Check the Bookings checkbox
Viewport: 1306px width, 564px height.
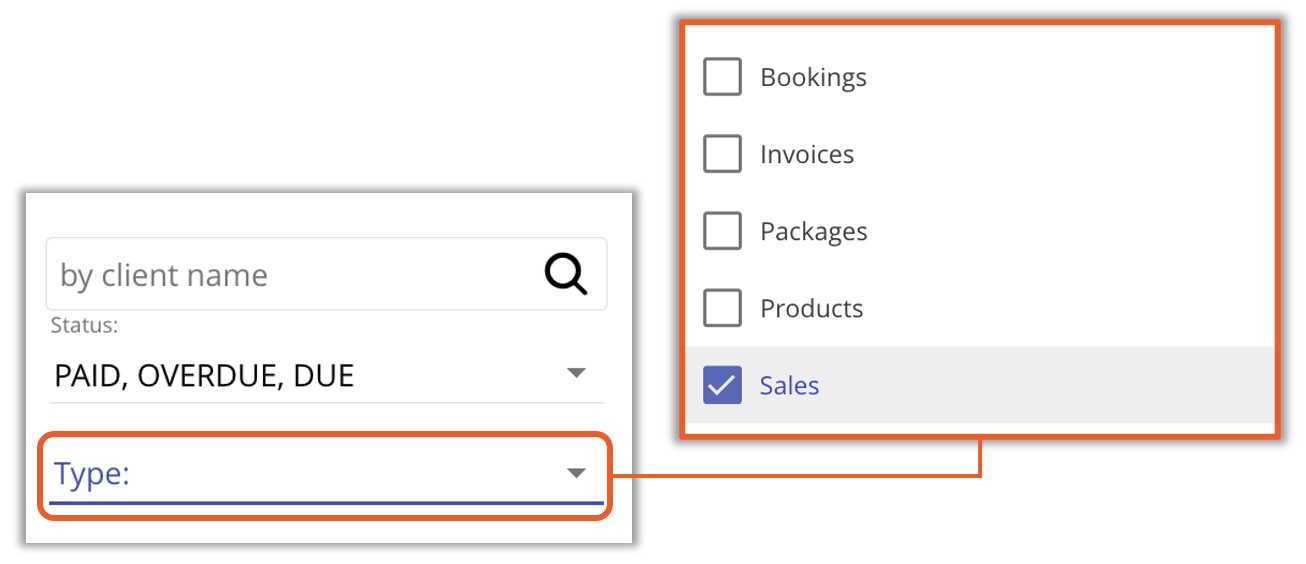click(x=722, y=77)
